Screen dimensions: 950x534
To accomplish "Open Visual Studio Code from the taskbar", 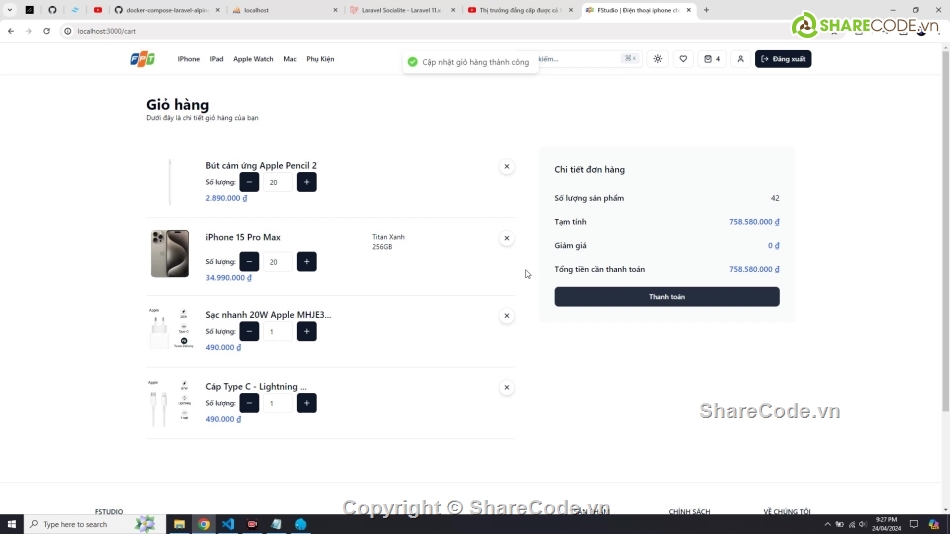I will [x=228, y=524].
